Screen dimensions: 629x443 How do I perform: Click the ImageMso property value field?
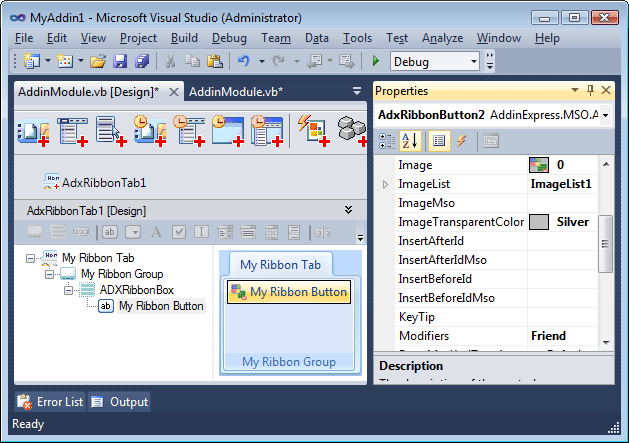coord(562,203)
